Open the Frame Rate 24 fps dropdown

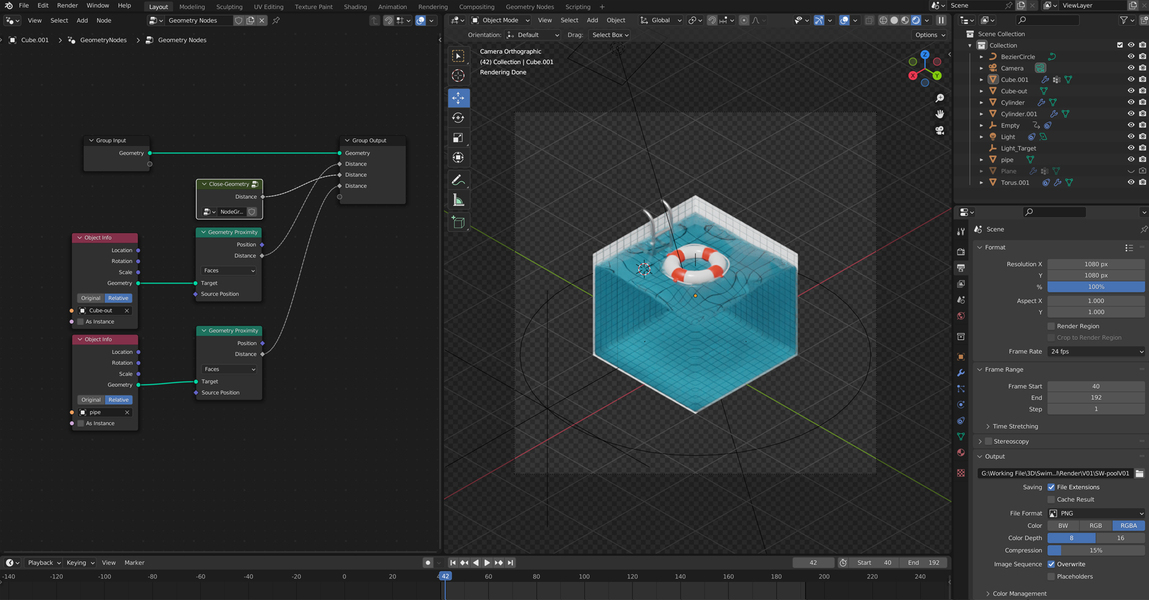coord(1096,352)
